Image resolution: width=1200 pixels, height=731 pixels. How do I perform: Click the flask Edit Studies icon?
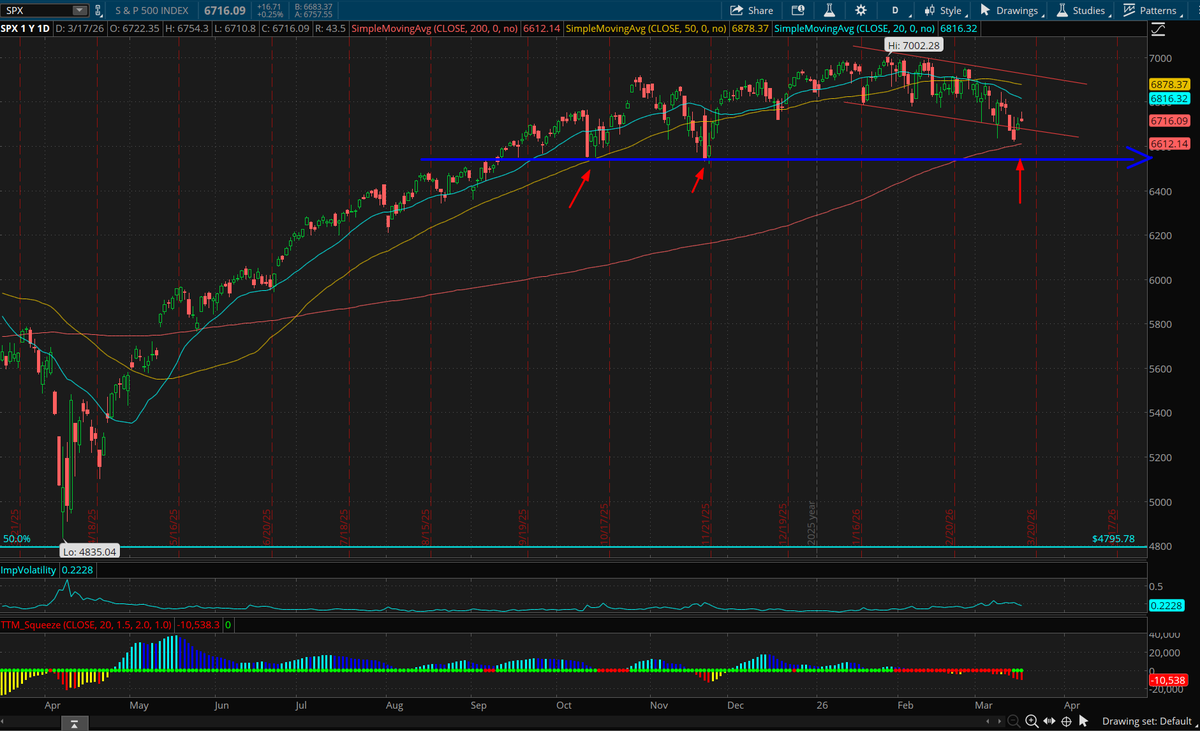(x=828, y=11)
